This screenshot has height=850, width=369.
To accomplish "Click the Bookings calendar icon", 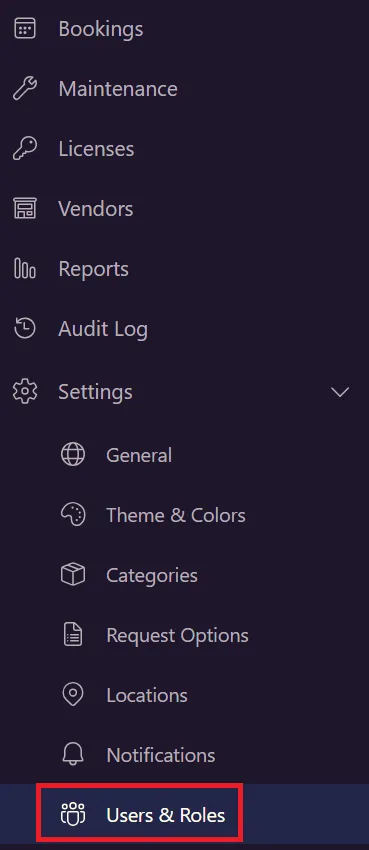I will point(24,28).
